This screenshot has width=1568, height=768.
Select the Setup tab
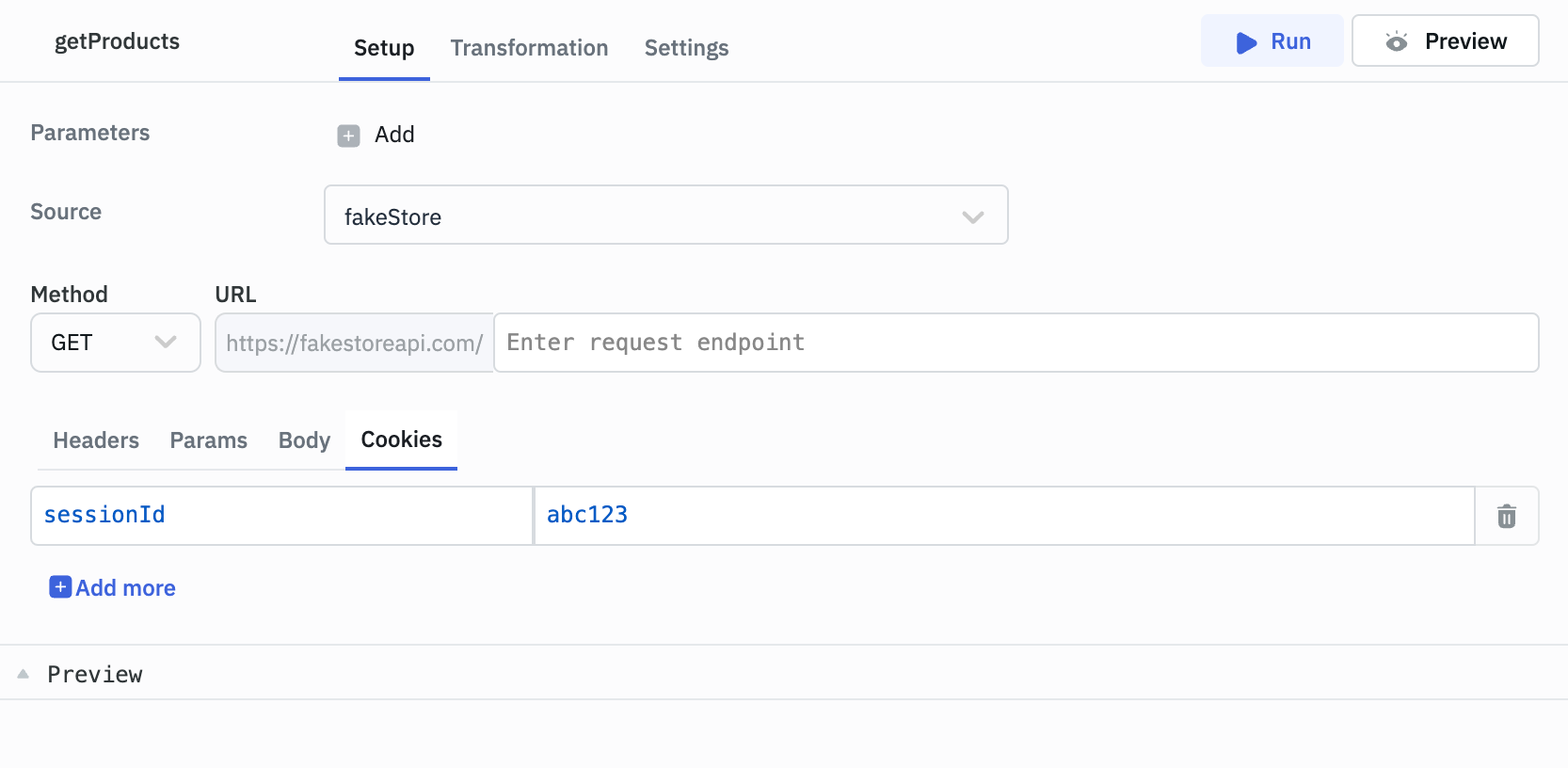(384, 48)
